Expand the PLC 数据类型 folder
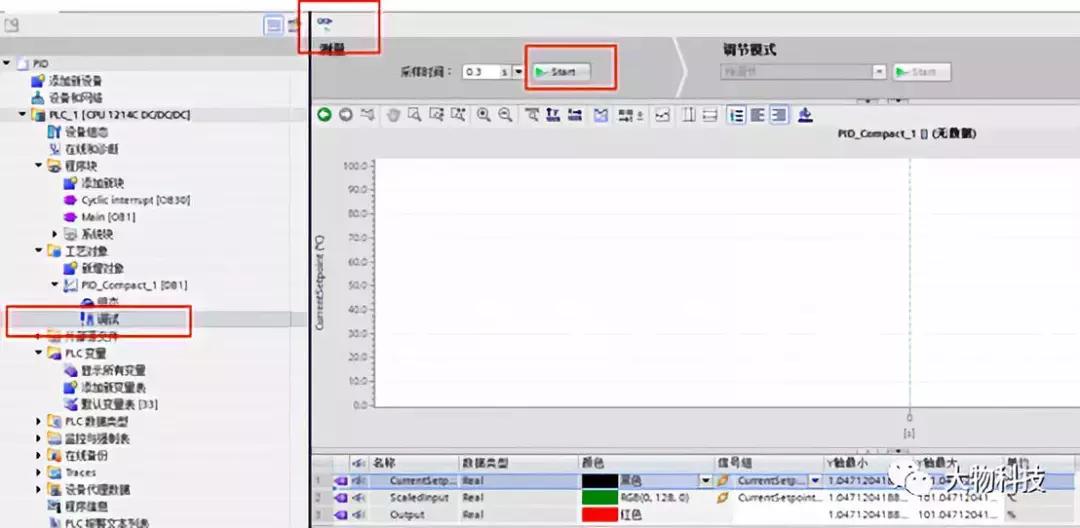Viewport: 1080px width, 528px height. [x=39, y=421]
